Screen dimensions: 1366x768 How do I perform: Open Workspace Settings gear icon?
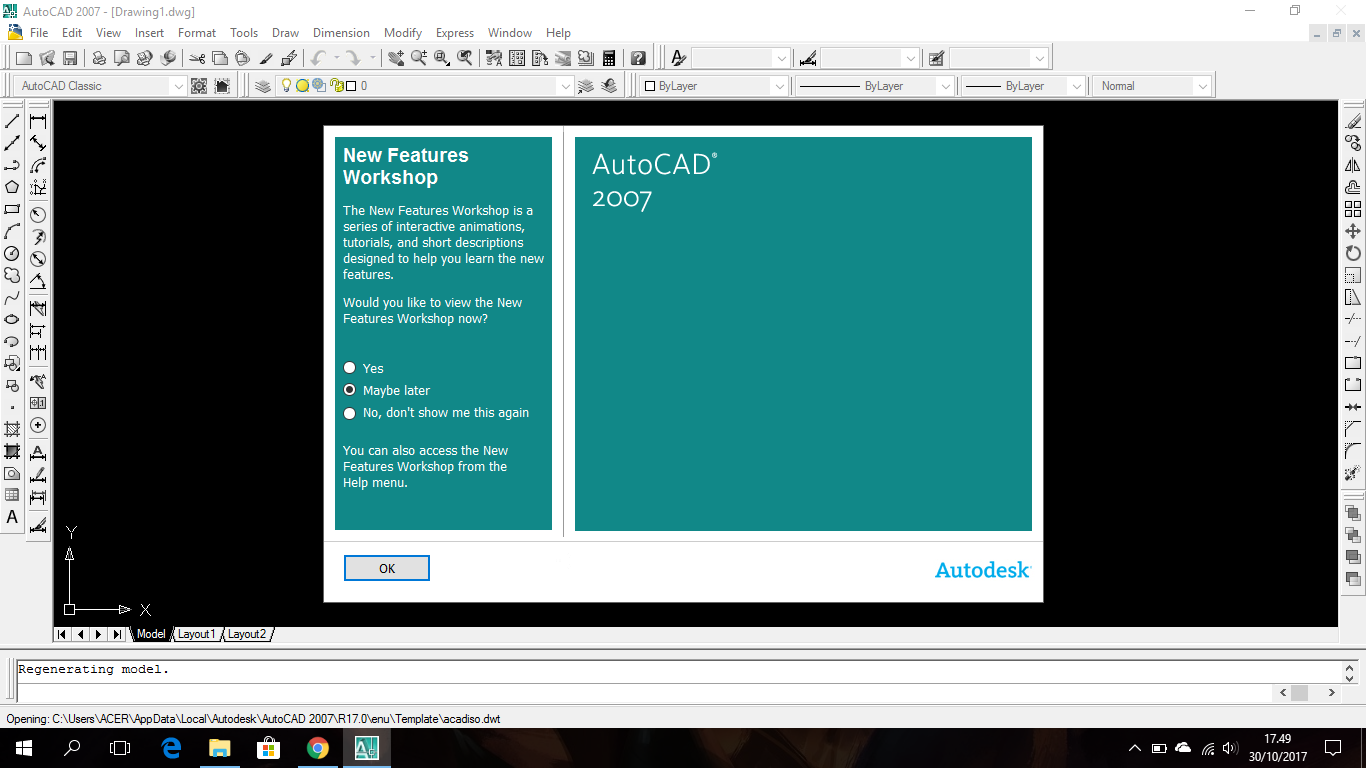pos(199,86)
